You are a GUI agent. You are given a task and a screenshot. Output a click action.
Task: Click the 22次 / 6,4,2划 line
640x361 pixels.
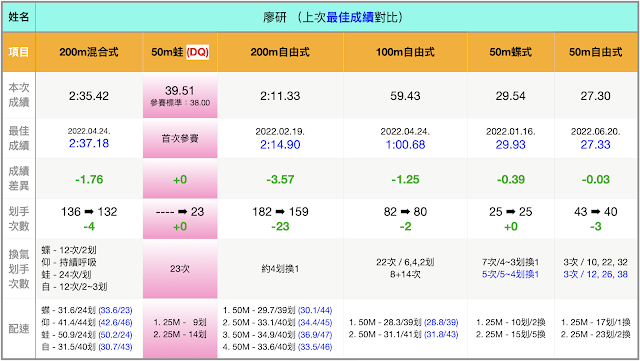[405, 262]
